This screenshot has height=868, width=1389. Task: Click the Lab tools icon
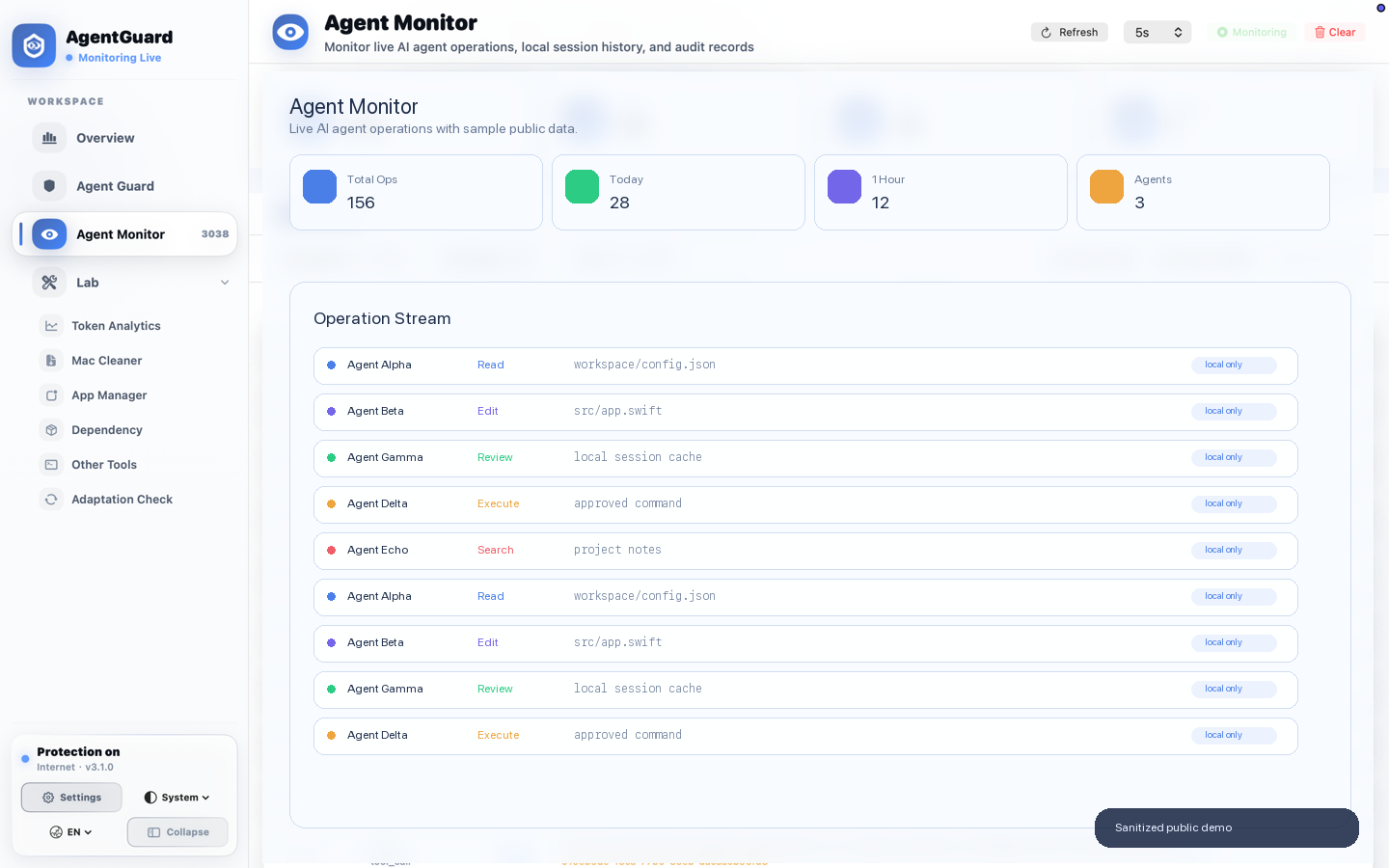coord(49,283)
